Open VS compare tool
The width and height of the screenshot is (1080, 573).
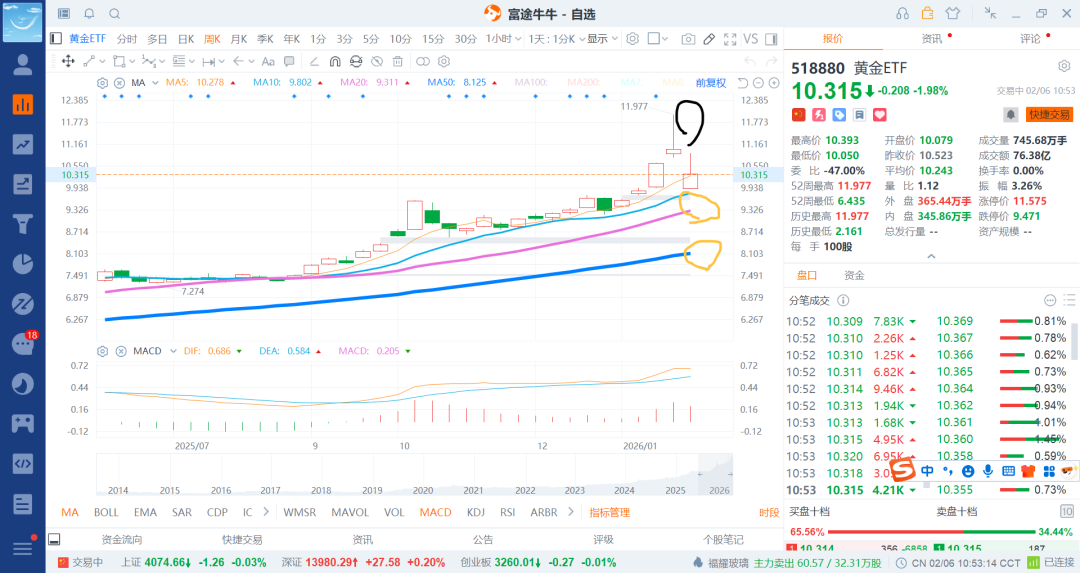[x=751, y=39]
